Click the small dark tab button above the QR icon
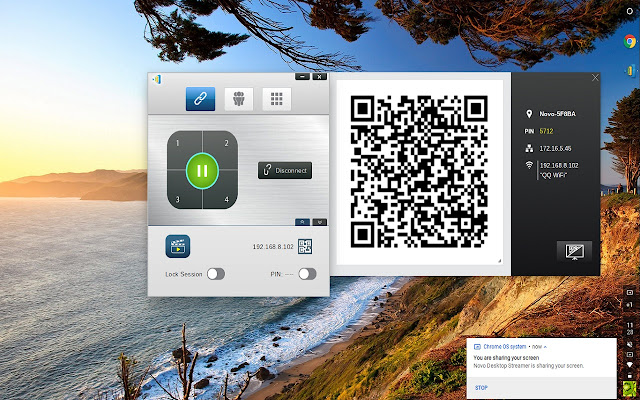 coord(320,222)
